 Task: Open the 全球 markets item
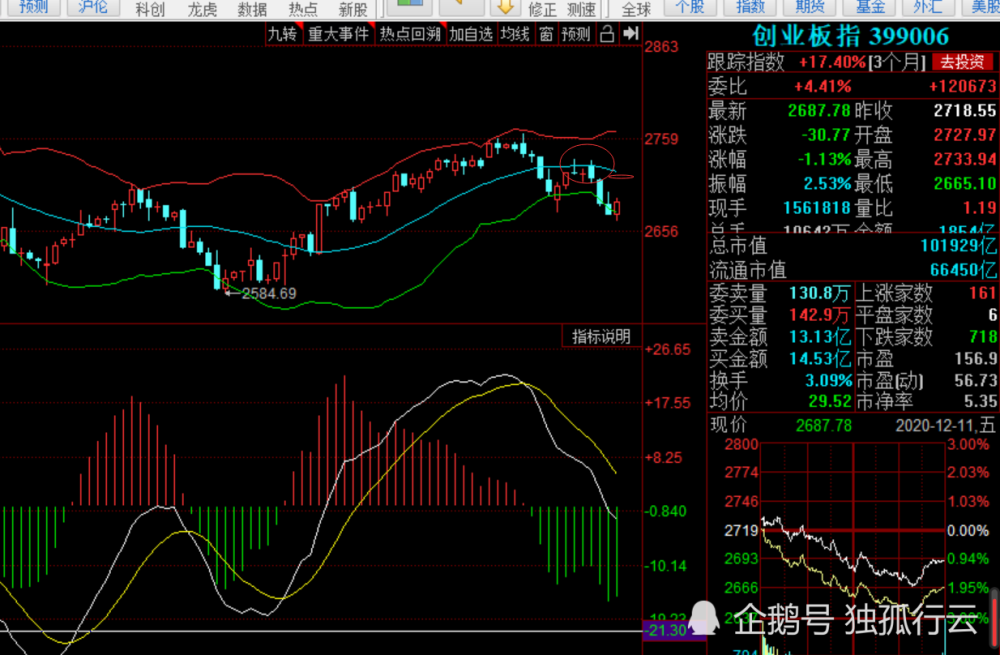pos(636,9)
